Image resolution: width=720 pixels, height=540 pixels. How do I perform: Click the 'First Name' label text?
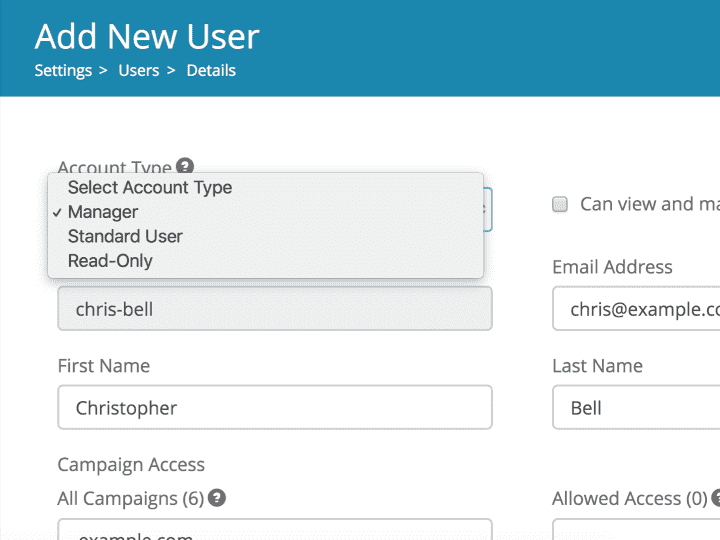104,366
